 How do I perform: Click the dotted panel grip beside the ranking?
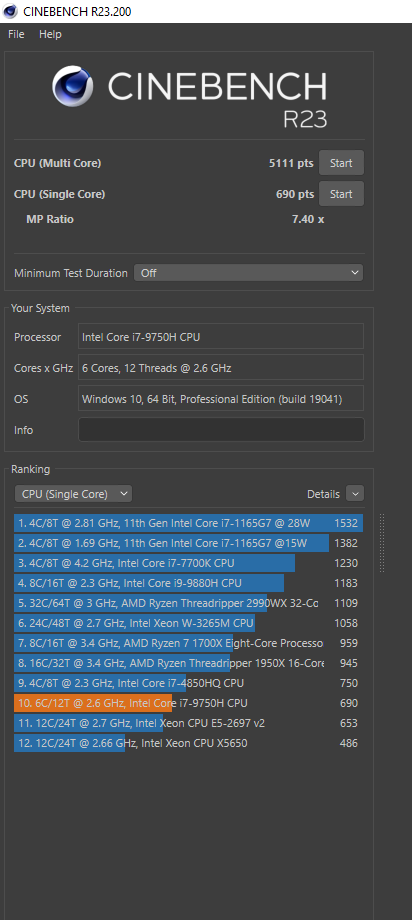382,543
